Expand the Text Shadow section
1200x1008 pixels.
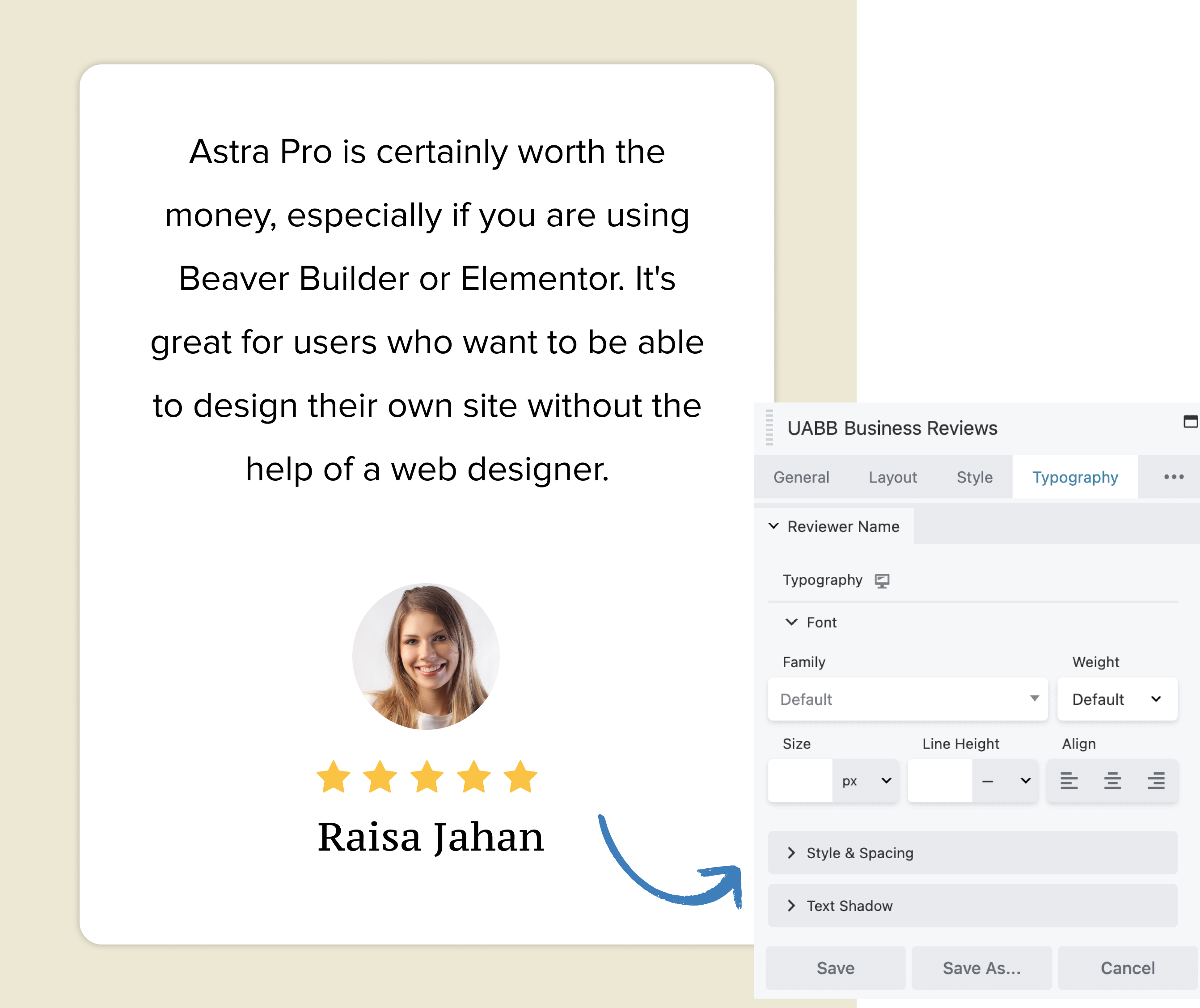click(793, 905)
